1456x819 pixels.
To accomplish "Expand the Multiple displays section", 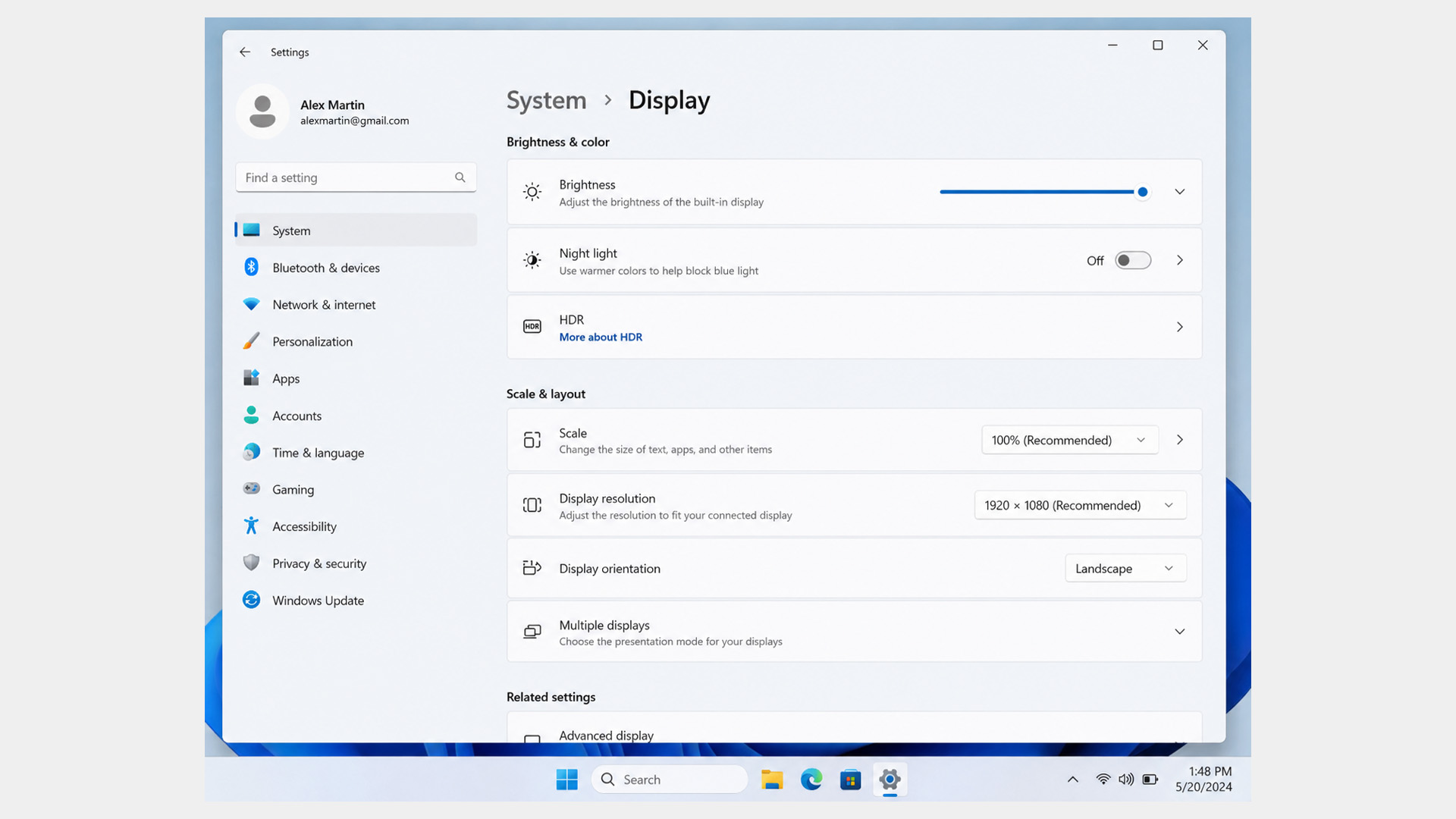I will click(1180, 632).
